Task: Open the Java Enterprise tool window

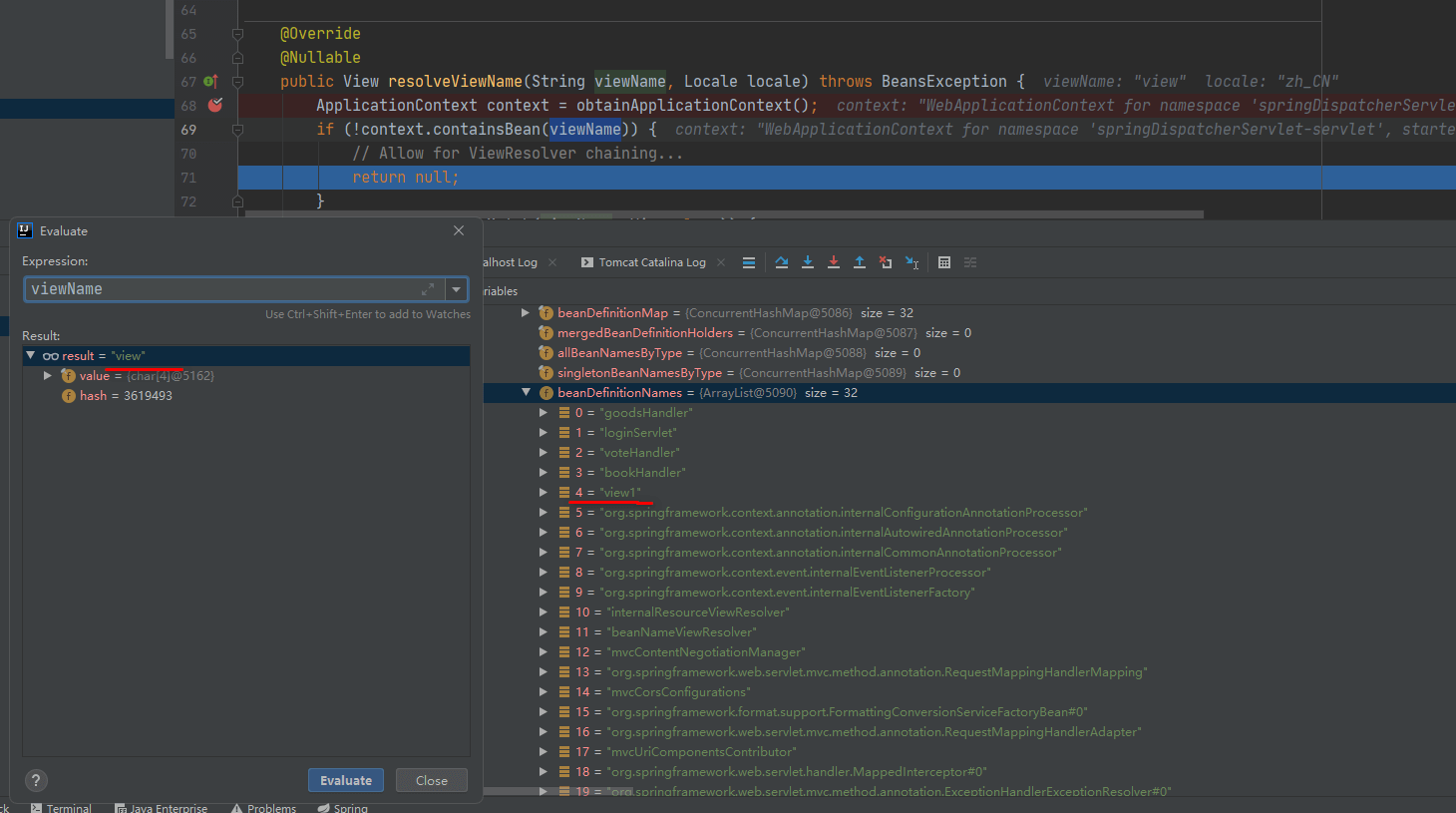Action: pyautogui.click(x=161, y=808)
